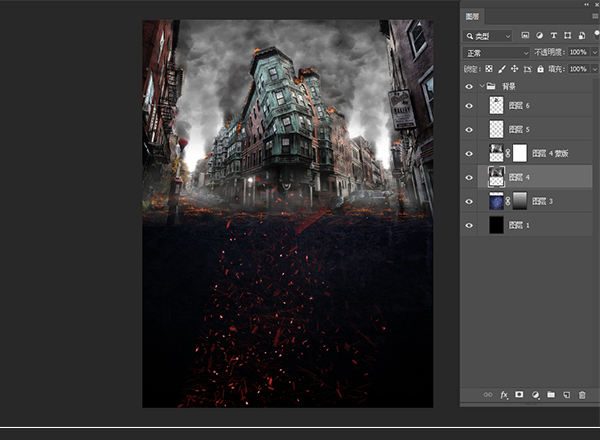Click the 填充 fill percentage field
Screen dimensions: 600x440
tap(578, 69)
